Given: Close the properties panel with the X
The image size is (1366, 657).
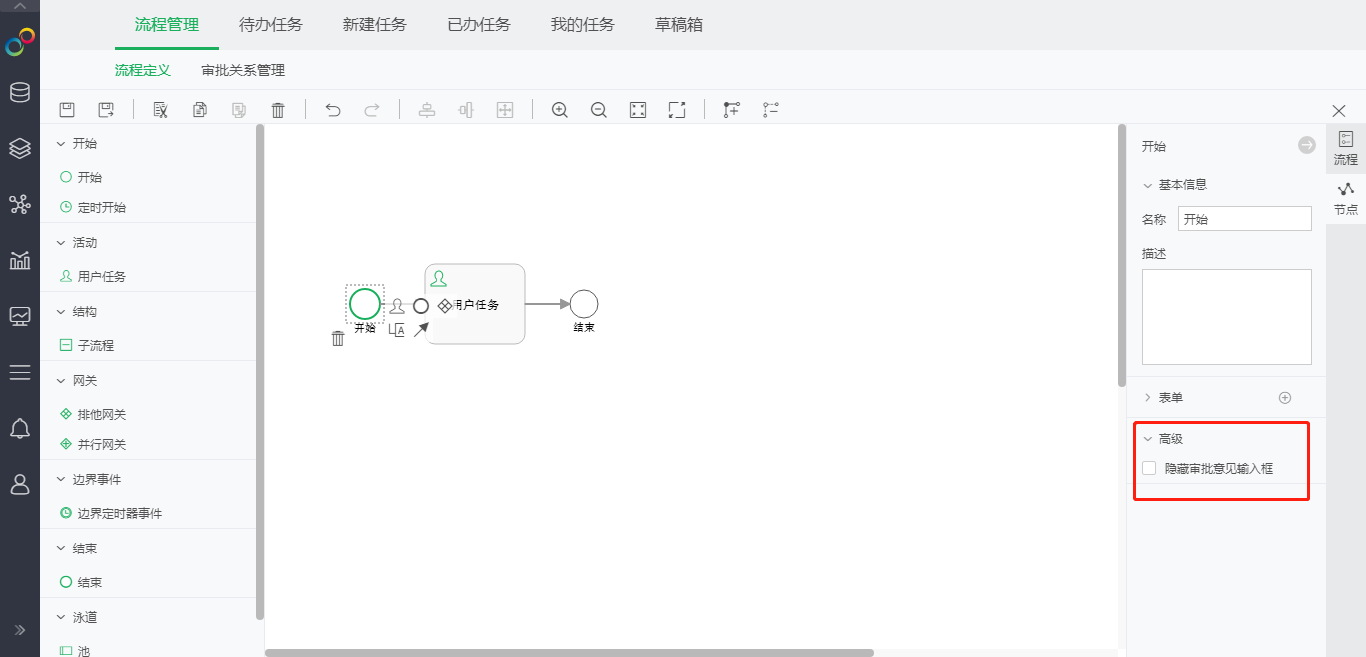Looking at the screenshot, I should coord(1339,111).
